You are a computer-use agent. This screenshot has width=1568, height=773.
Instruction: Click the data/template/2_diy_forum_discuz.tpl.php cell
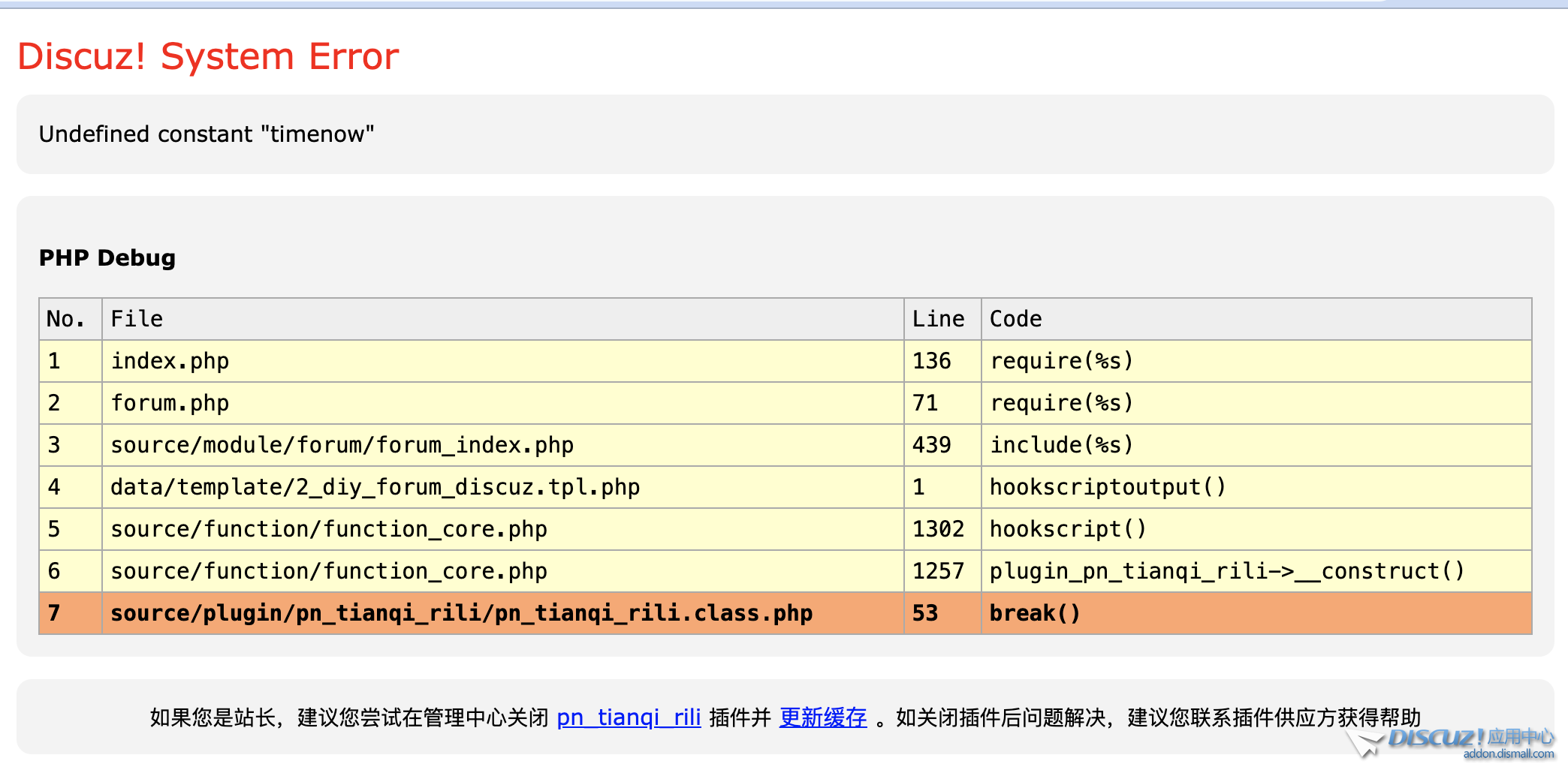pos(375,487)
